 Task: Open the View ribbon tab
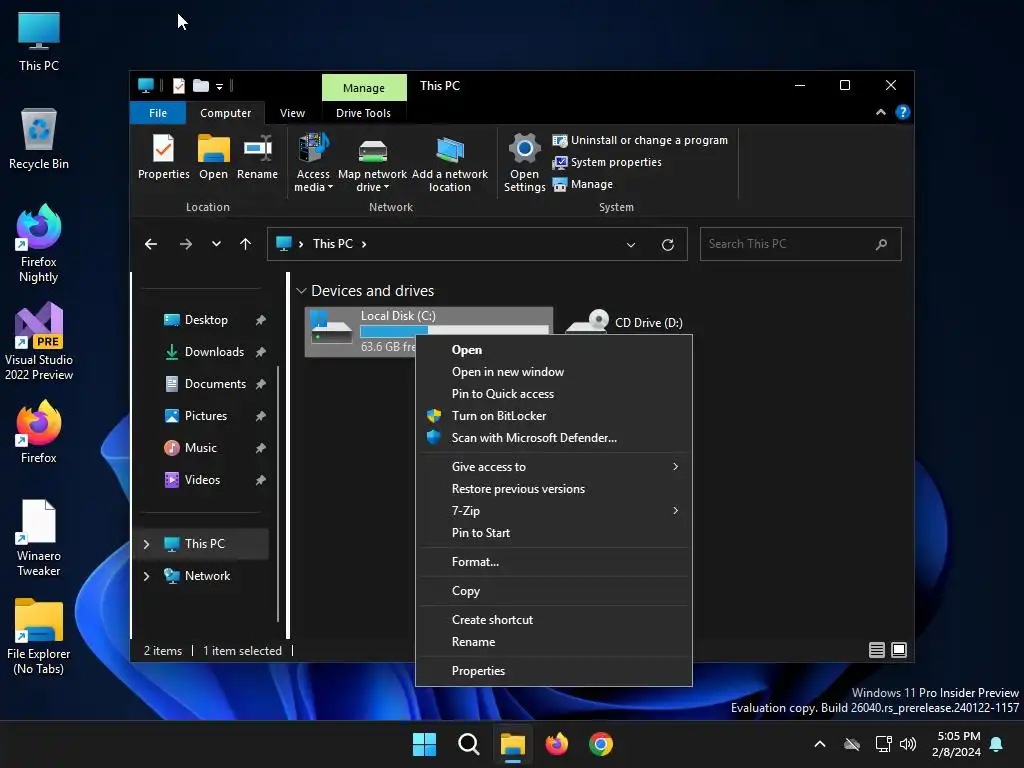[x=292, y=113]
